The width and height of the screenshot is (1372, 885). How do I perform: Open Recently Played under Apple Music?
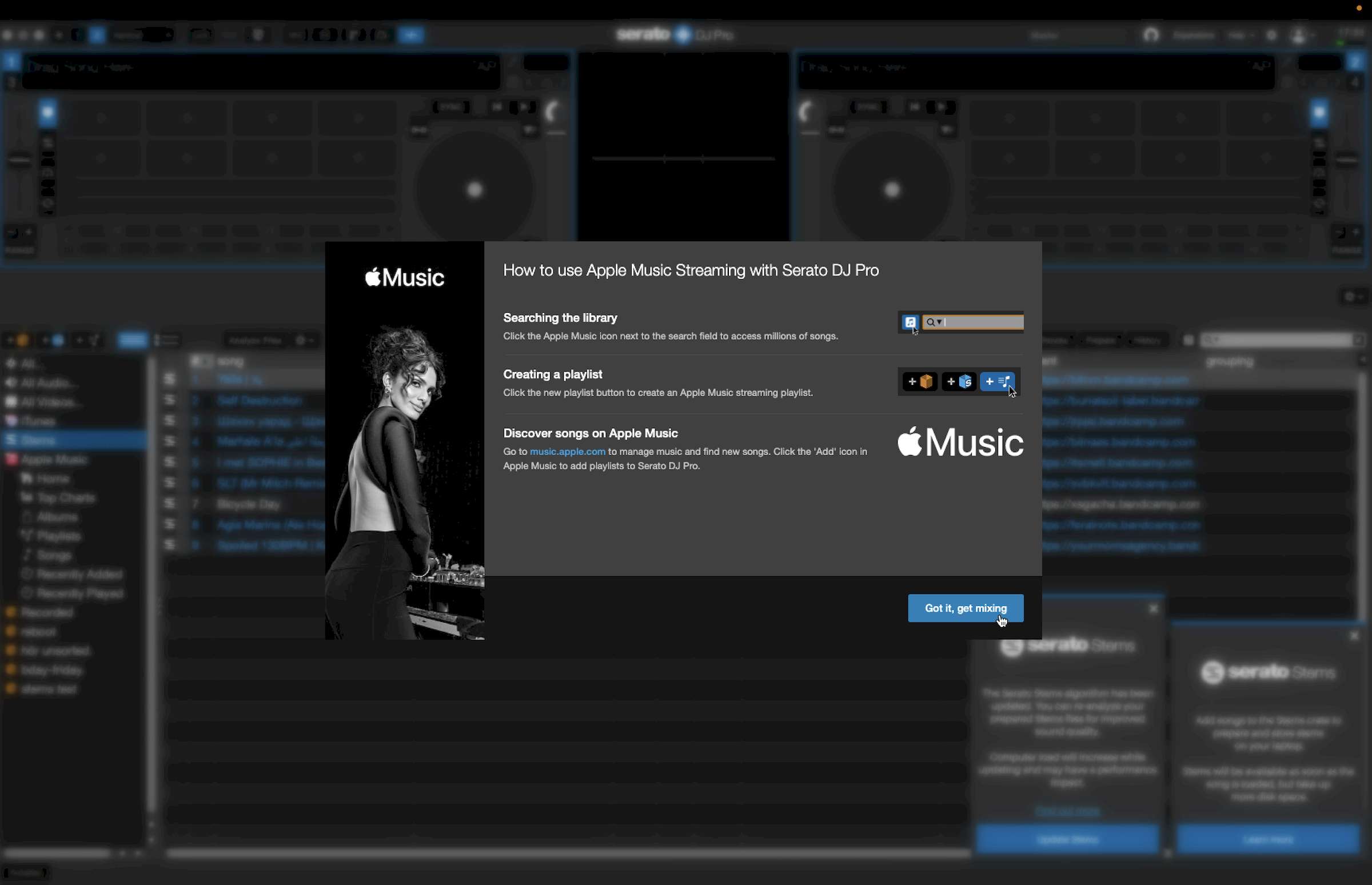(x=73, y=593)
